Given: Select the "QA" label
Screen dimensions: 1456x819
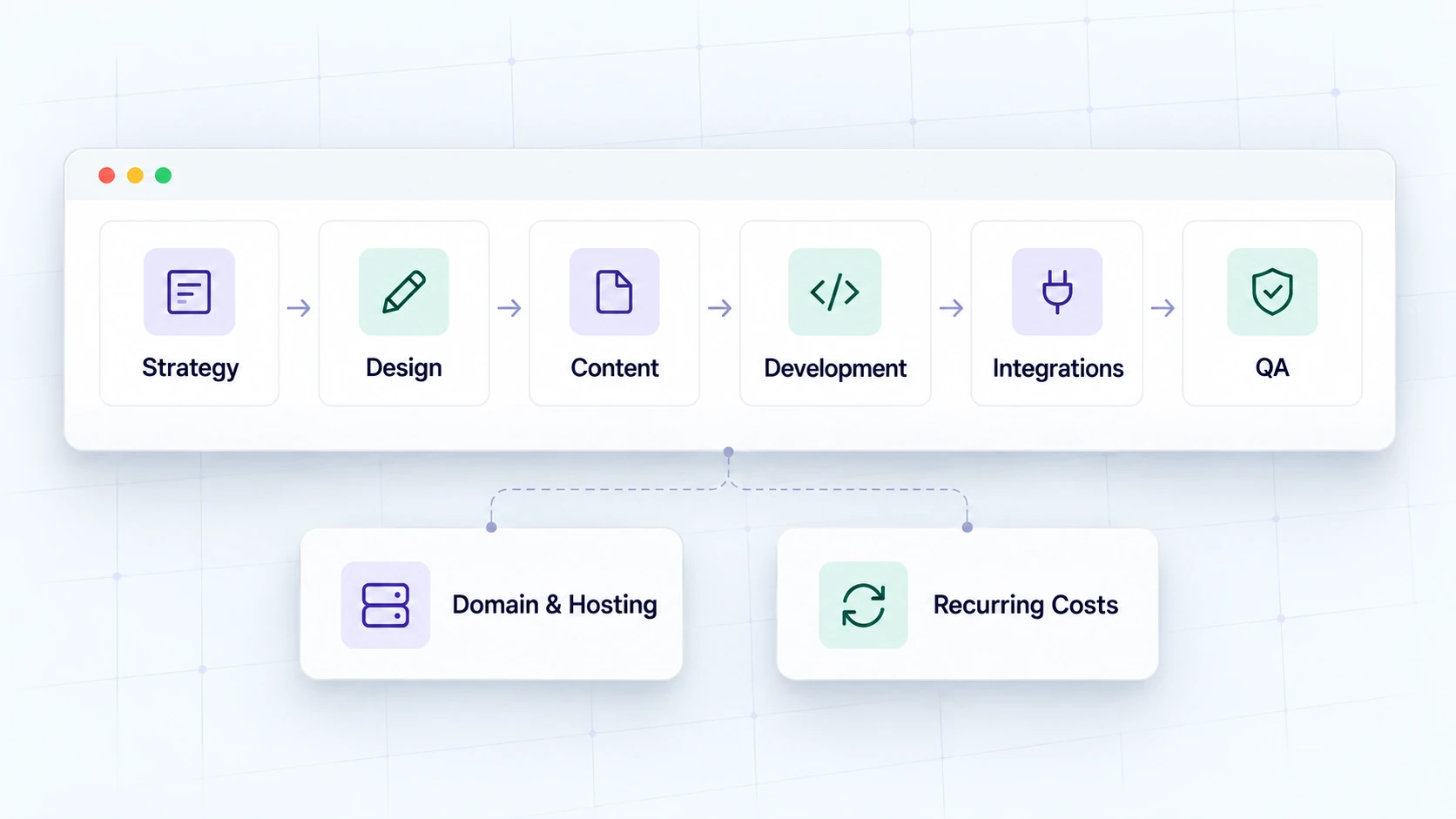Looking at the screenshot, I should click(1272, 368).
